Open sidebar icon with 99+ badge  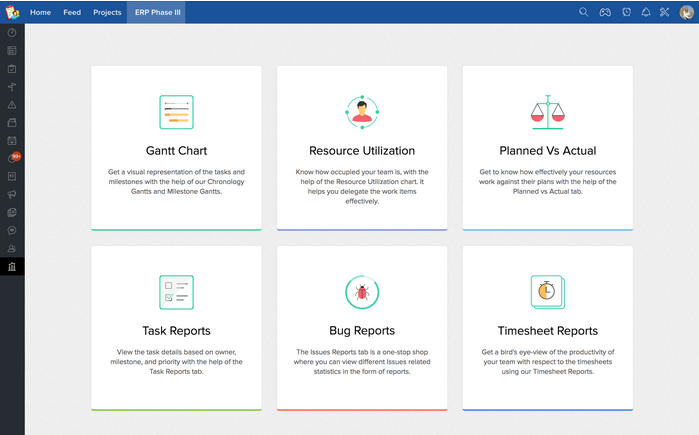tap(13, 158)
